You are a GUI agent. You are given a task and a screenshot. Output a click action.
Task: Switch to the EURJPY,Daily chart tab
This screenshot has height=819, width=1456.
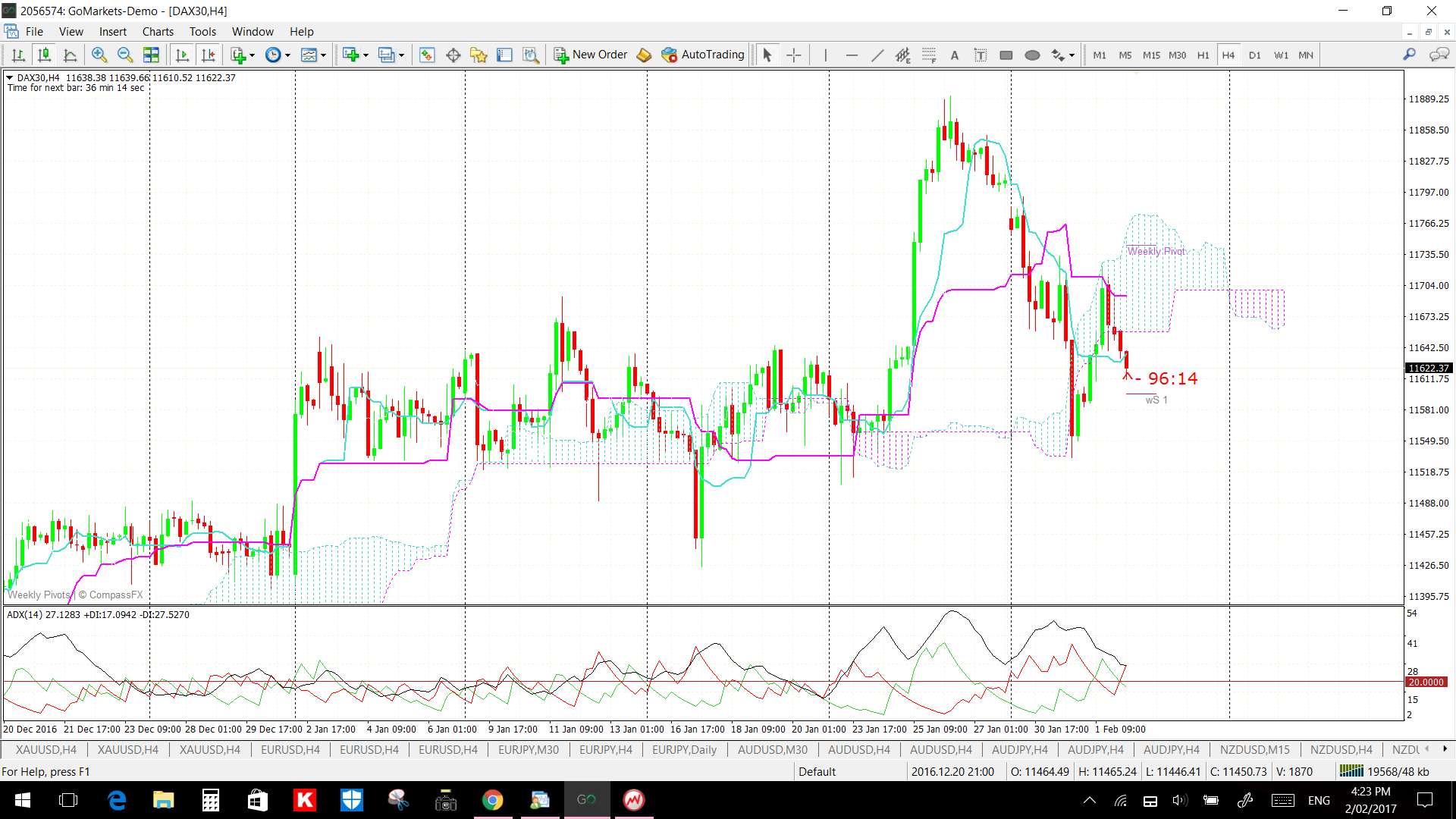point(684,750)
